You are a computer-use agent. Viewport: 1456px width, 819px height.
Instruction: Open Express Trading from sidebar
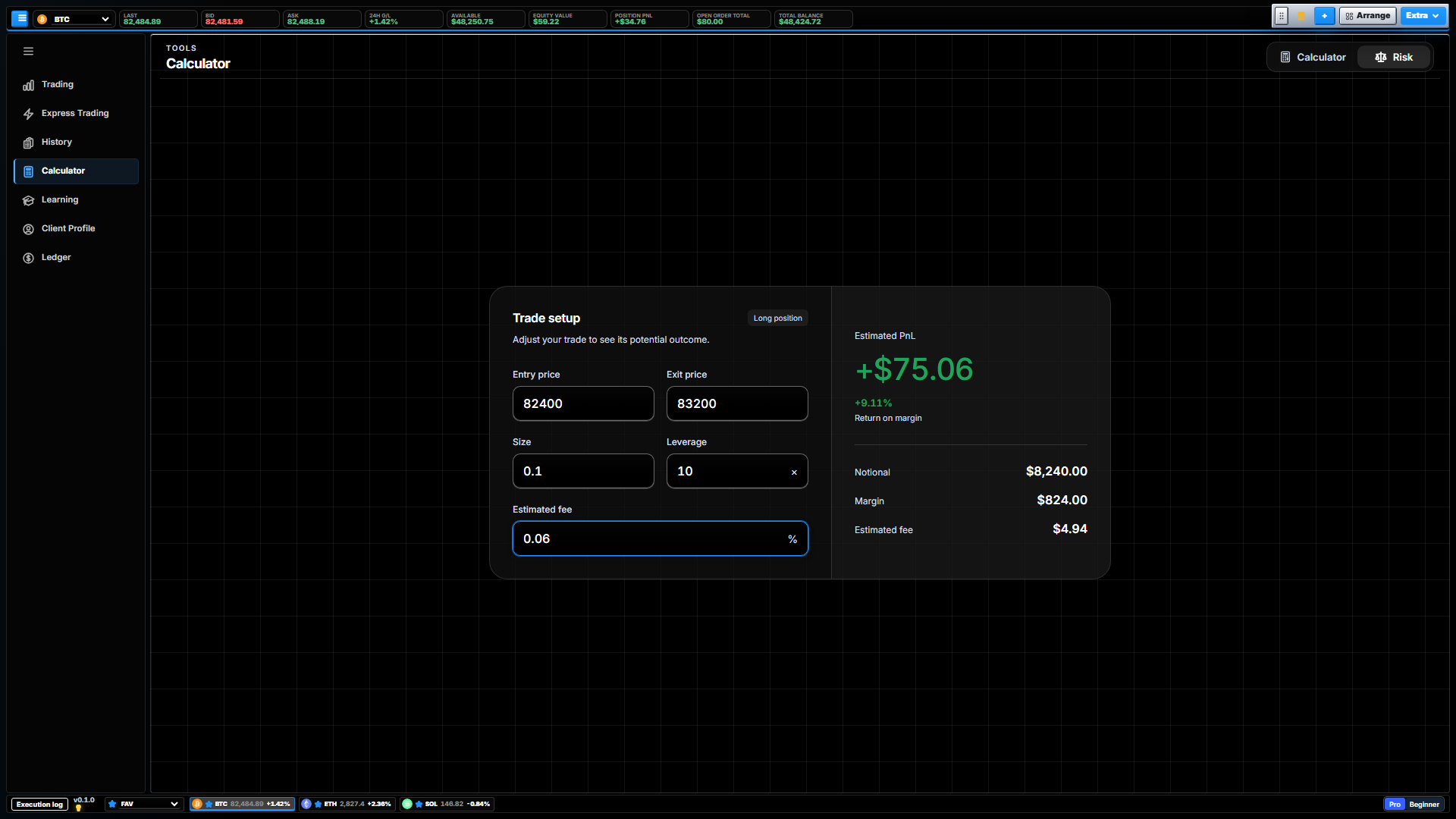[76, 114]
